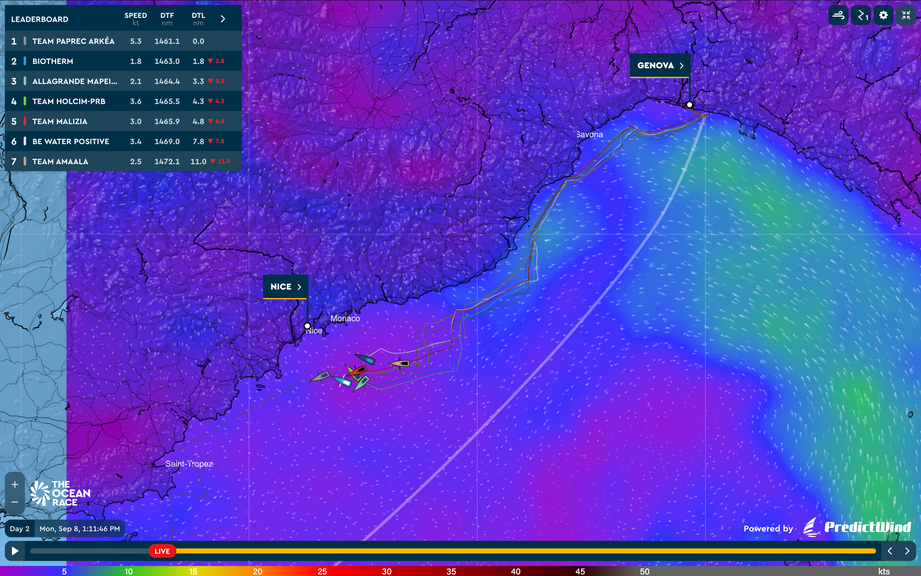The image size is (921, 576).
Task: Select the dark blue boat on the map
Action: point(365,358)
